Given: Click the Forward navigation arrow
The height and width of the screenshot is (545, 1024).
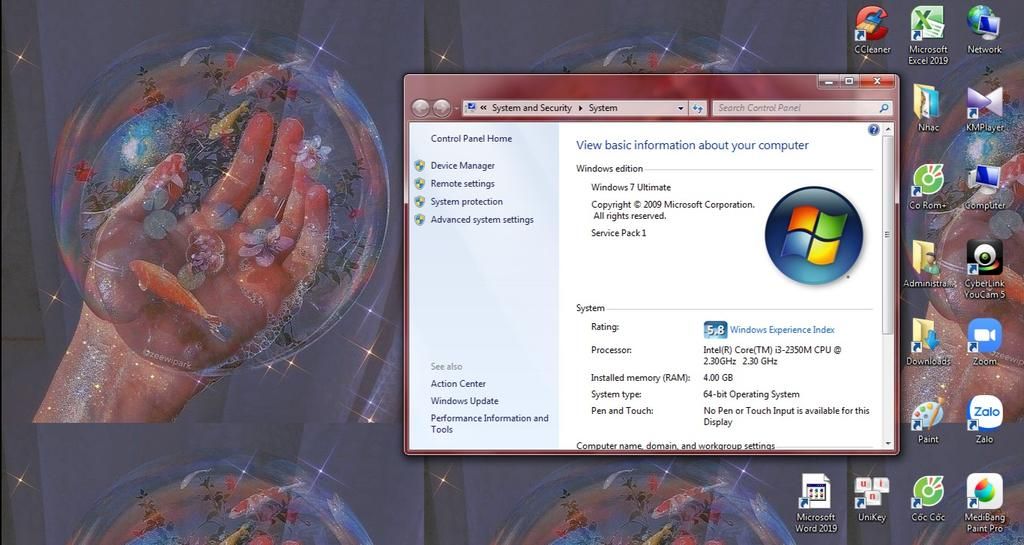Looking at the screenshot, I should point(442,108).
